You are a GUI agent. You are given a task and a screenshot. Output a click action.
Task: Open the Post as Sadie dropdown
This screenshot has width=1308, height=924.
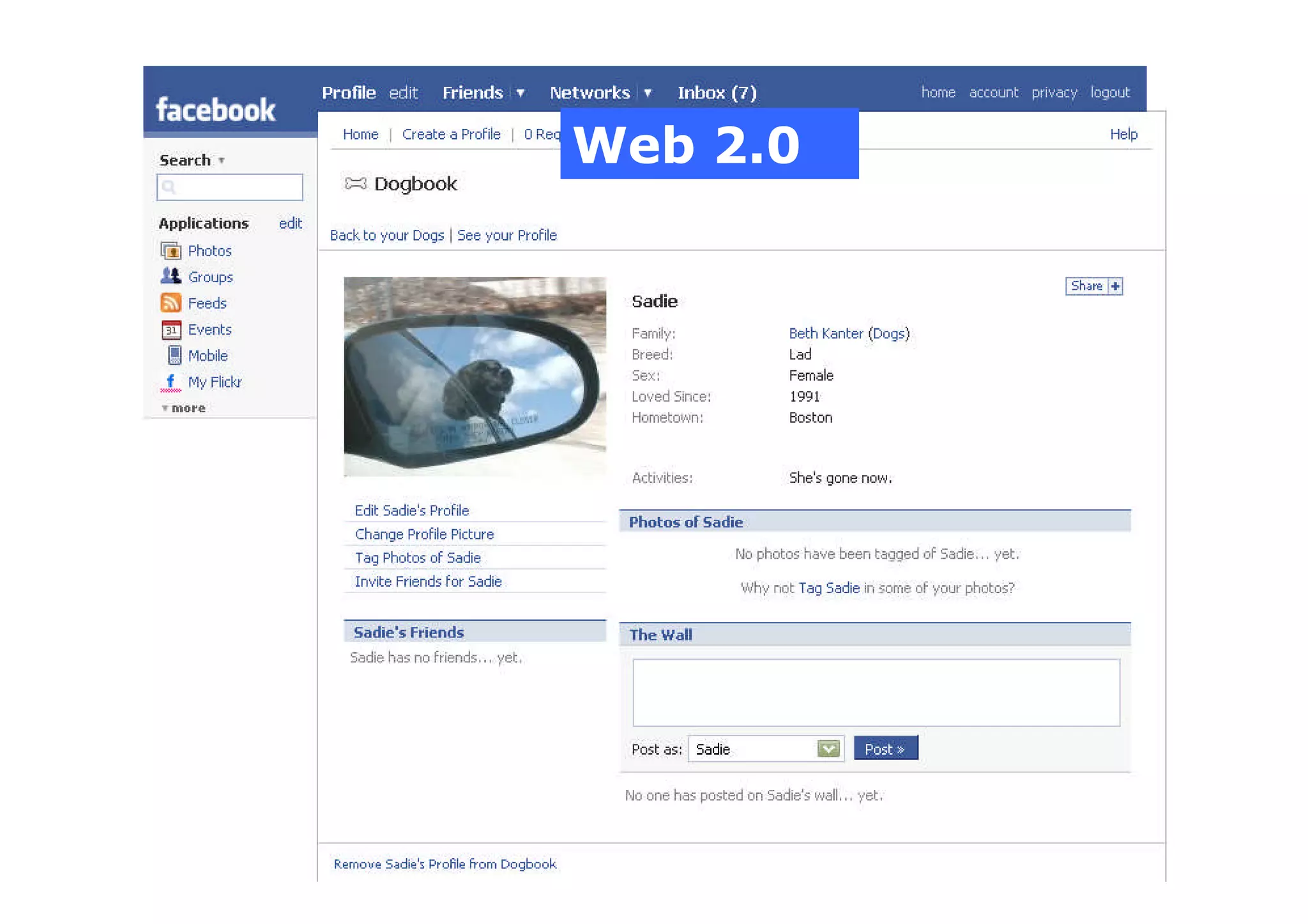[x=828, y=748]
